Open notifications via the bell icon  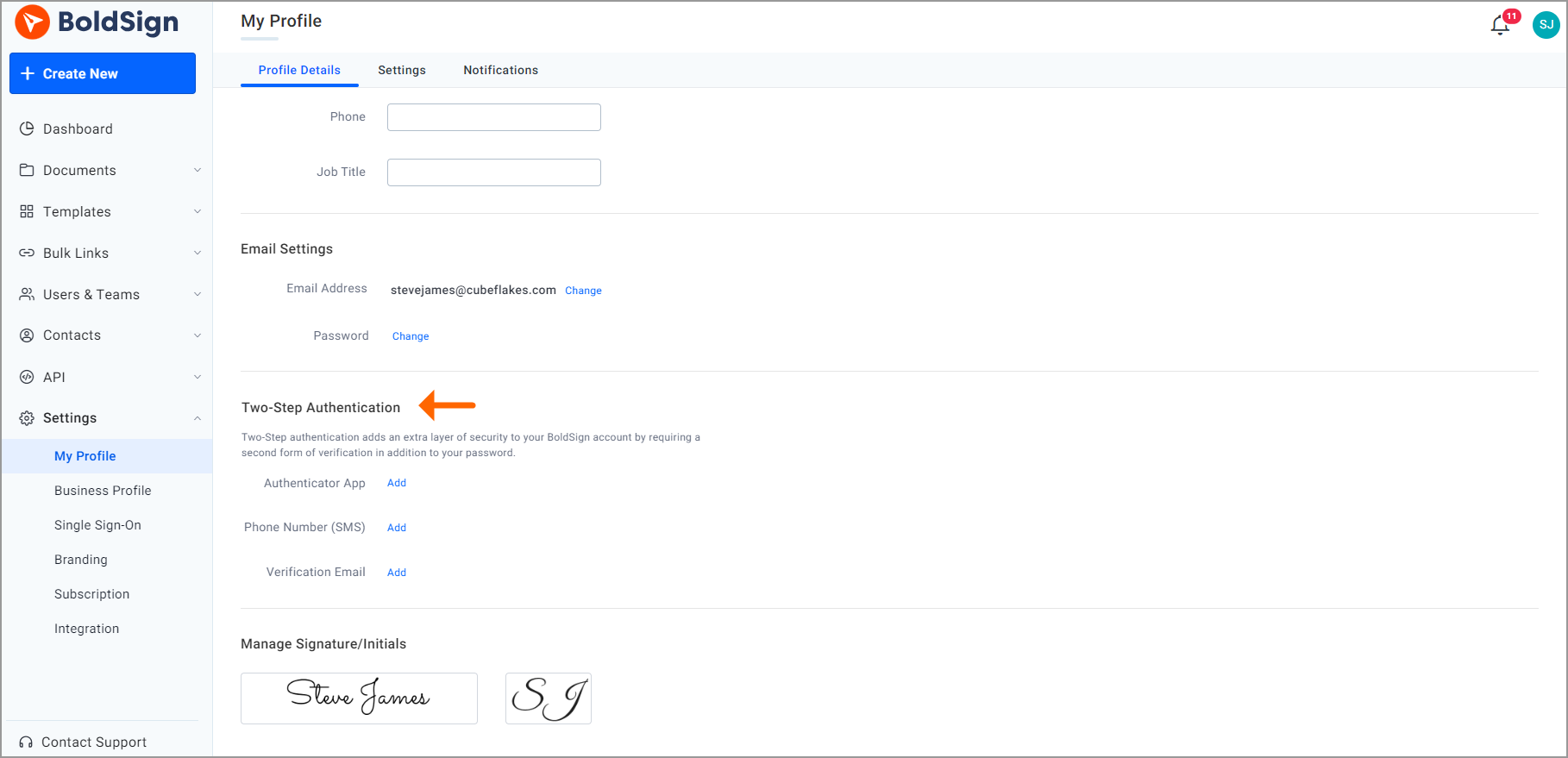tap(1498, 26)
